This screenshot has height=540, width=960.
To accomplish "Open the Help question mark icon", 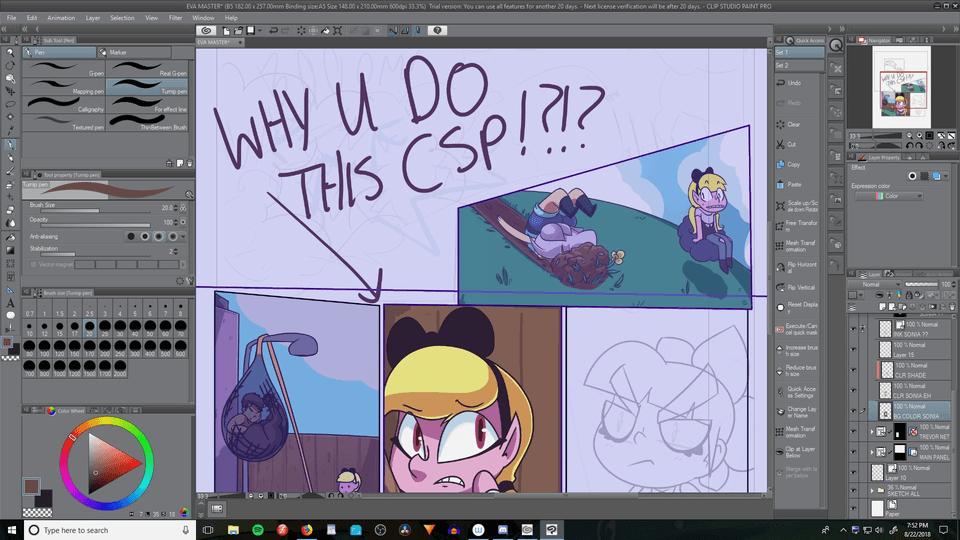I will pyautogui.click(x=437, y=31).
